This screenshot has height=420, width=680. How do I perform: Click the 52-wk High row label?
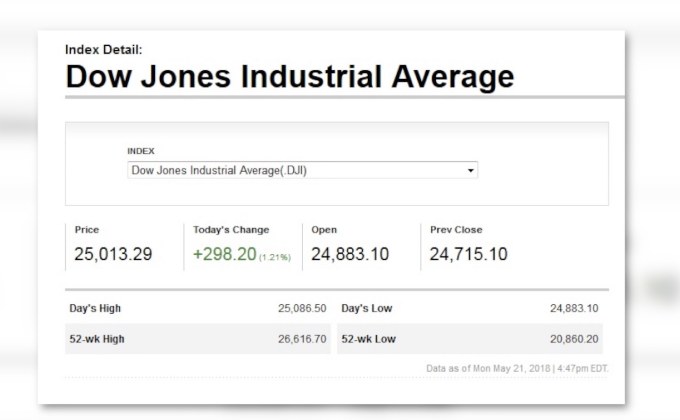pyautogui.click(x=97, y=339)
